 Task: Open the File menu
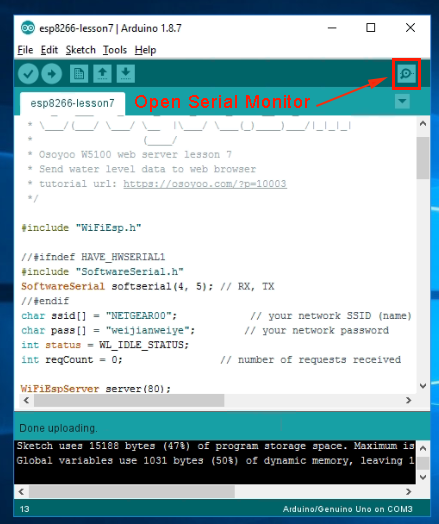(25, 50)
